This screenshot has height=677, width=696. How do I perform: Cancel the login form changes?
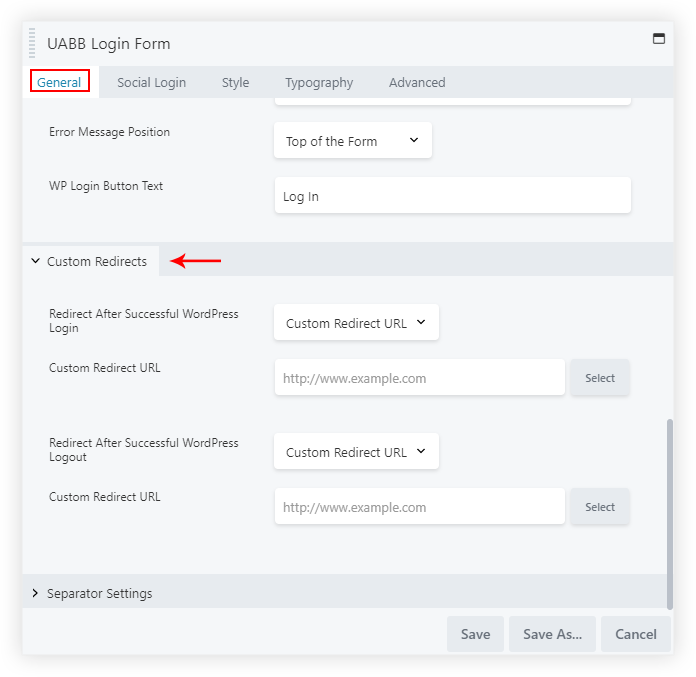[x=635, y=634]
